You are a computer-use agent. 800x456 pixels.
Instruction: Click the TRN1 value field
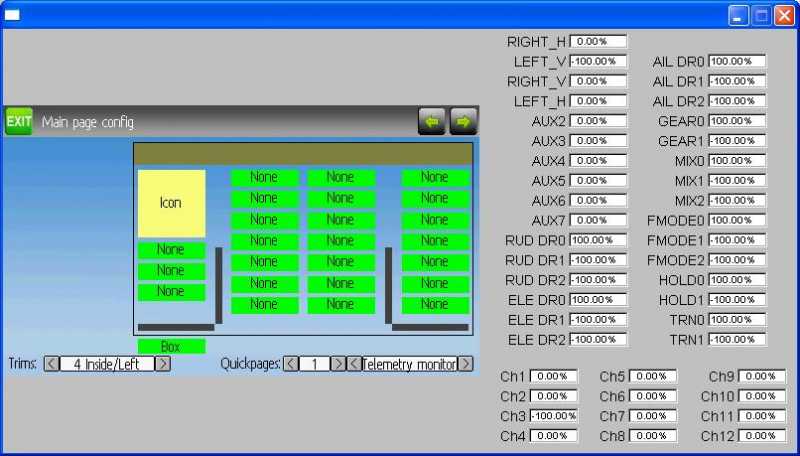tap(737, 340)
